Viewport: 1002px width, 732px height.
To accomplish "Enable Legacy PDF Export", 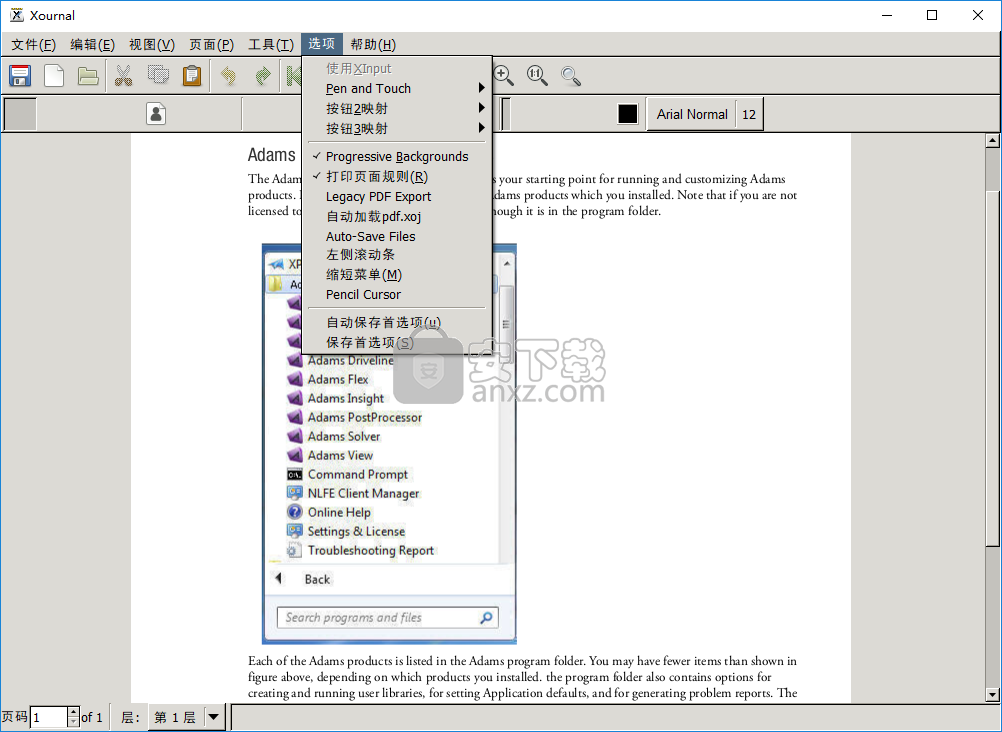I will [397, 196].
